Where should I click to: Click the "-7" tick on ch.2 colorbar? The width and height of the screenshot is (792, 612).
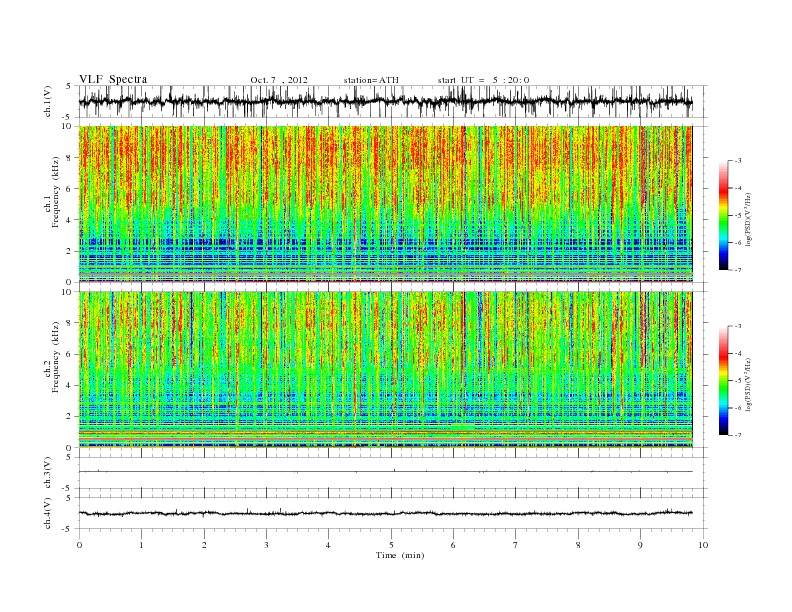click(x=738, y=435)
